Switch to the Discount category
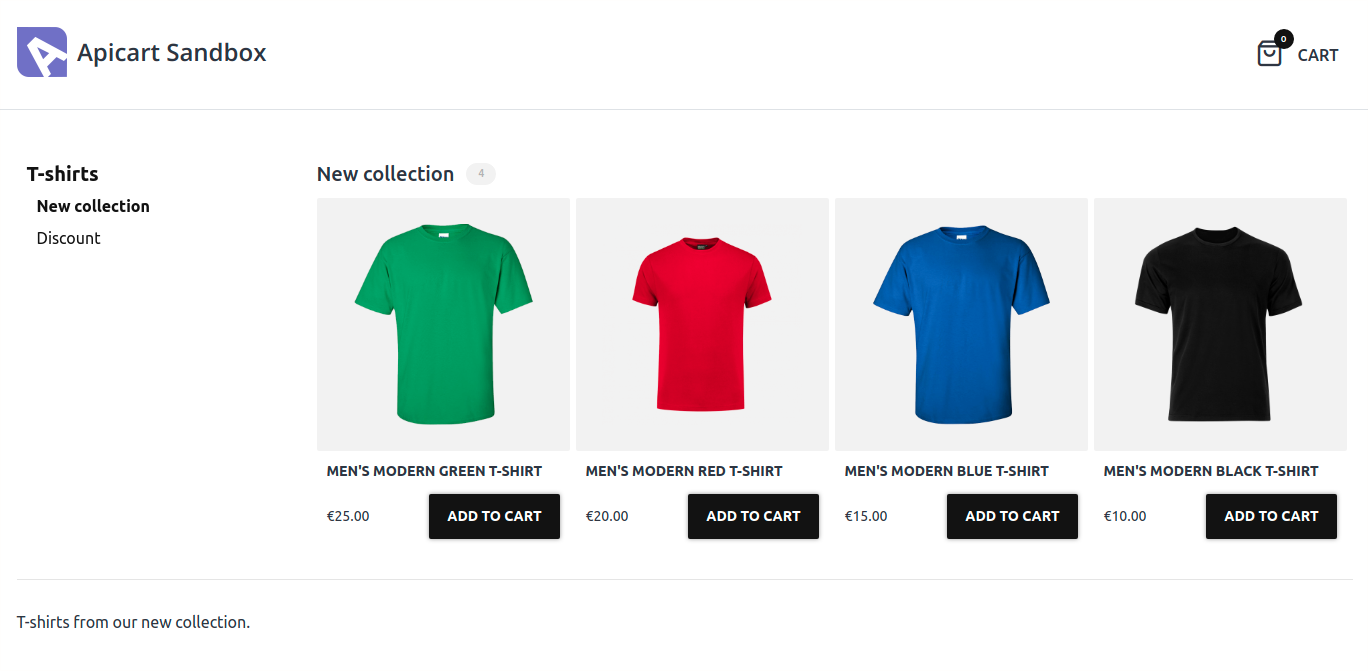Viewport: 1368px width, 671px height. coord(69,238)
